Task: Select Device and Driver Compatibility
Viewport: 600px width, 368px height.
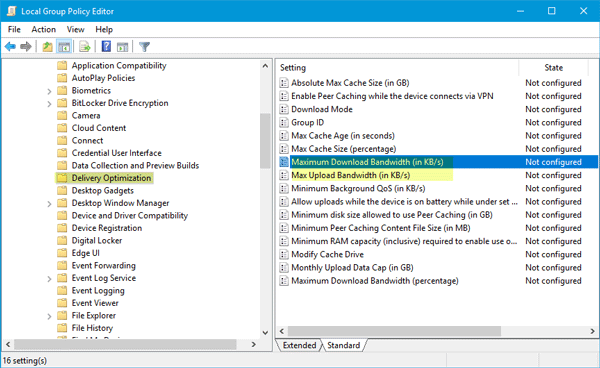Action: (x=130, y=215)
